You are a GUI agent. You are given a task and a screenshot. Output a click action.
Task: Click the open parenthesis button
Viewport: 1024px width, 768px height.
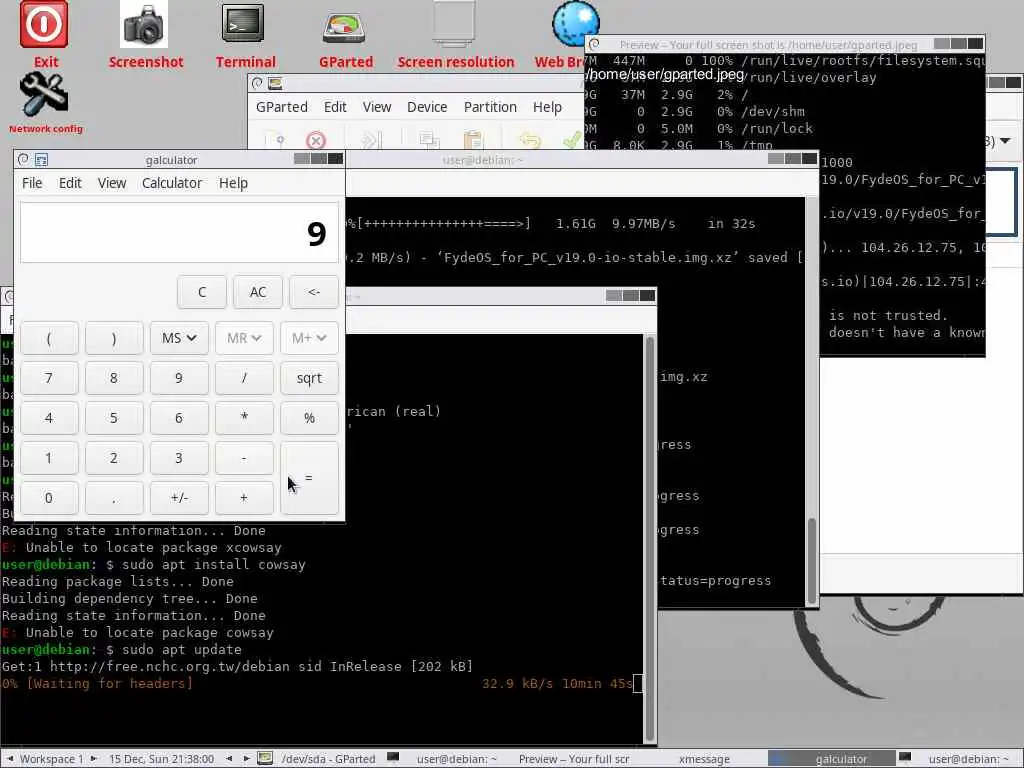click(49, 338)
